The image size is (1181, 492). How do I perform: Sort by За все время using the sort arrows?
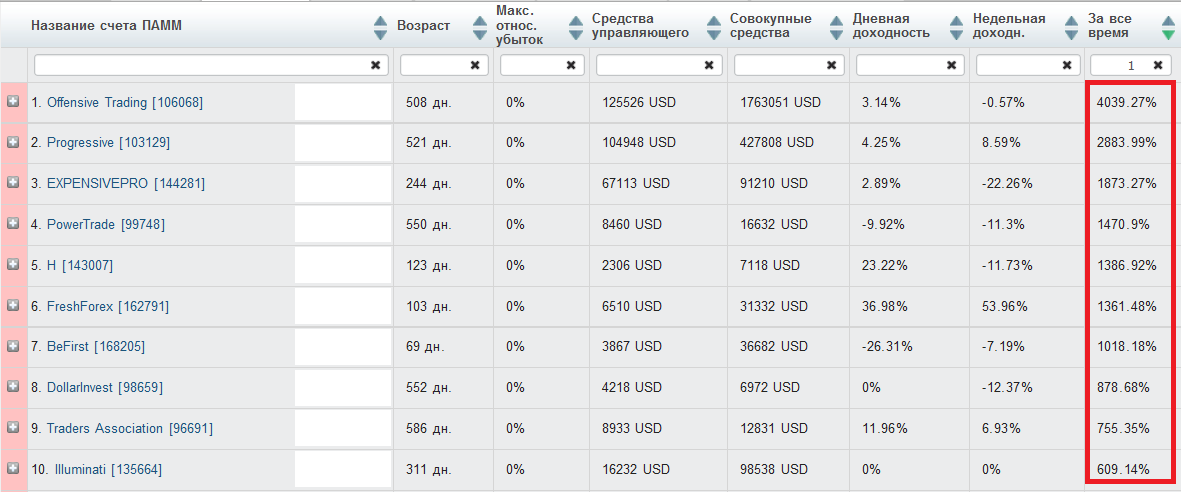(x=1167, y=28)
